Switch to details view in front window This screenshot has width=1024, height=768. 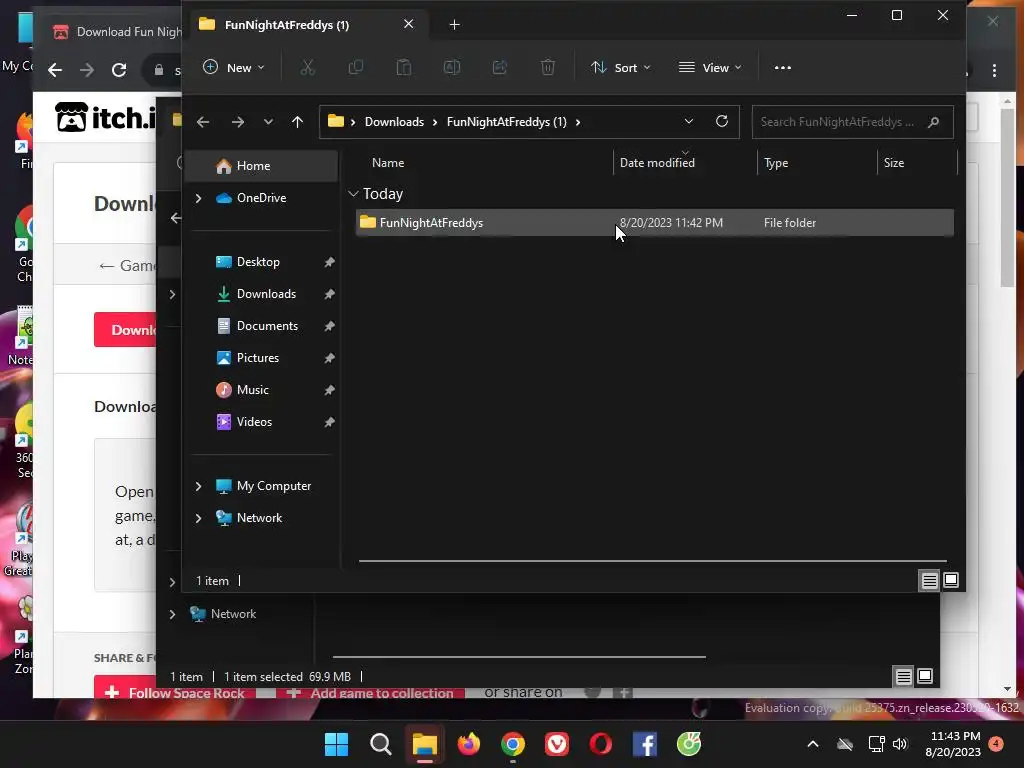click(x=929, y=580)
